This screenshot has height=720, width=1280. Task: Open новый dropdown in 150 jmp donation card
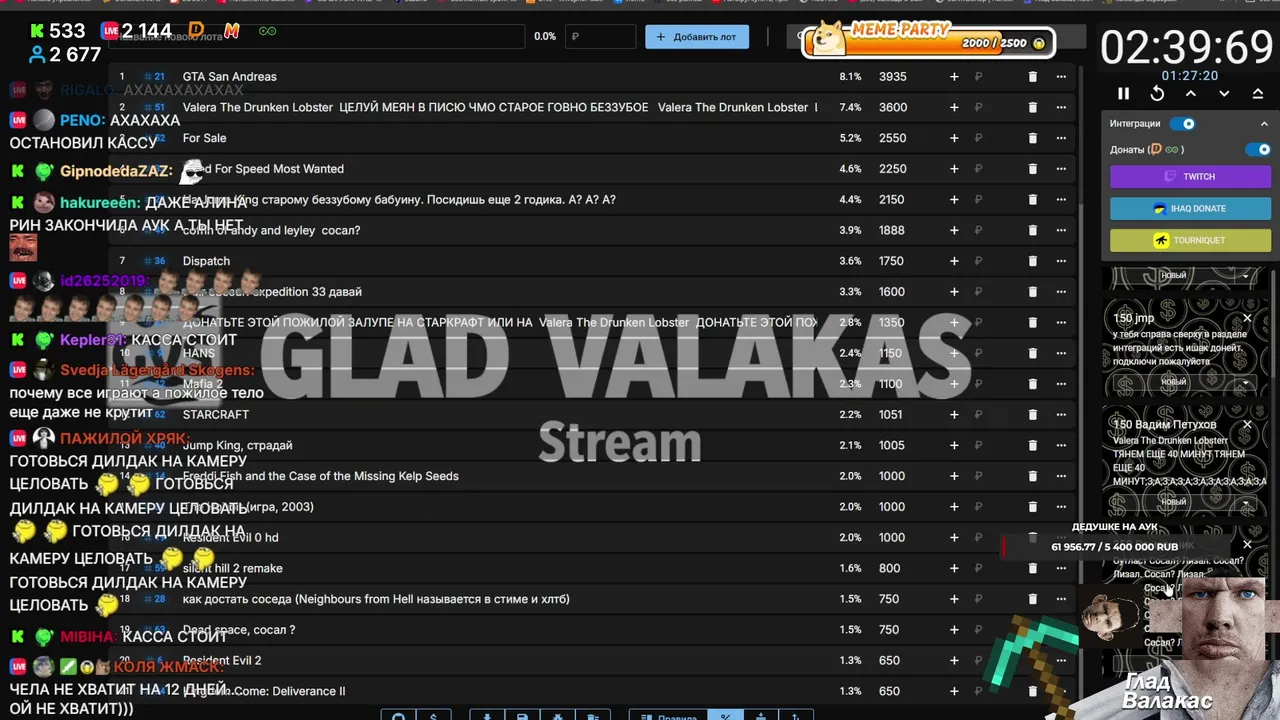(x=1183, y=382)
